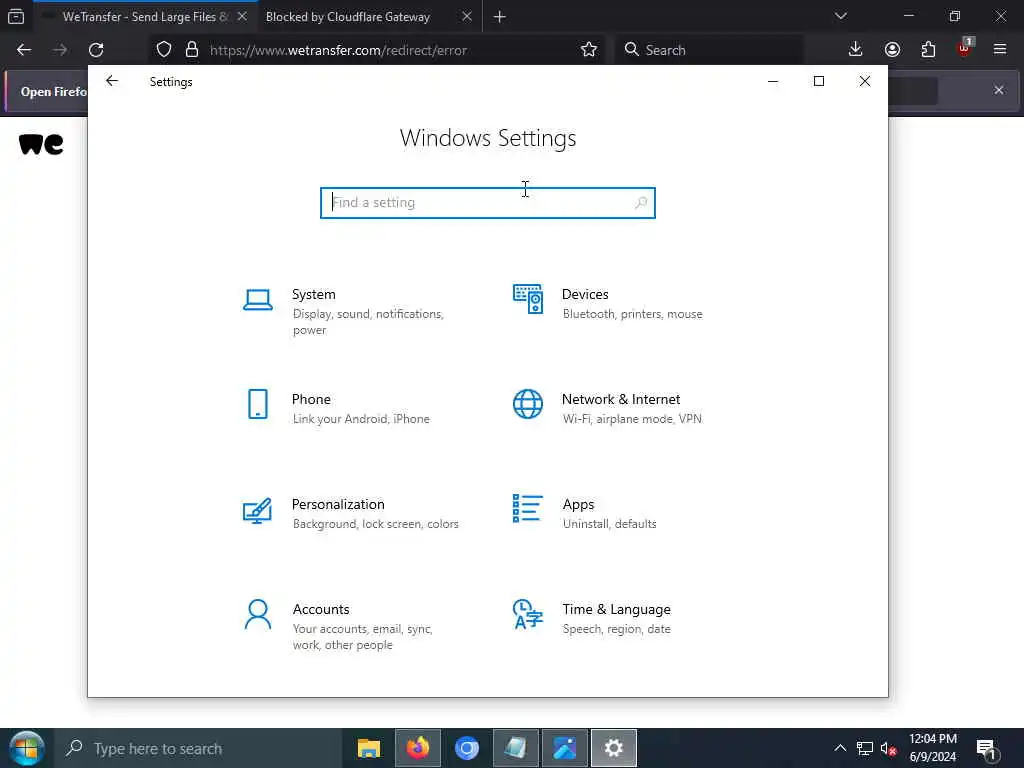Click the Settings gear taskbar icon
Screen dimensions: 1024x768
pyautogui.click(x=613, y=748)
